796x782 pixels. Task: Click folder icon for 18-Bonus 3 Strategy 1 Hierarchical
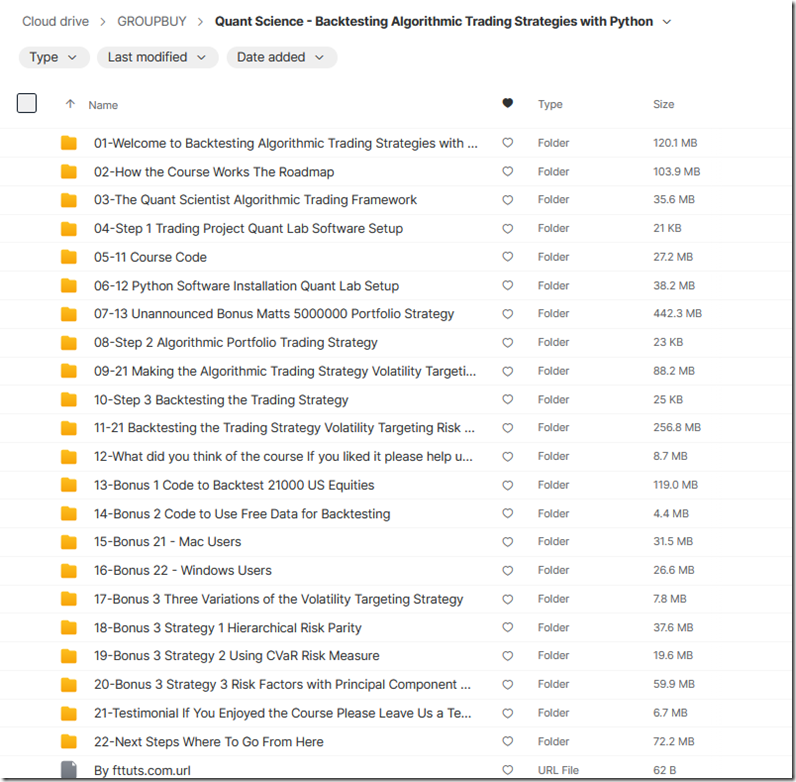(x=68, y=627)
